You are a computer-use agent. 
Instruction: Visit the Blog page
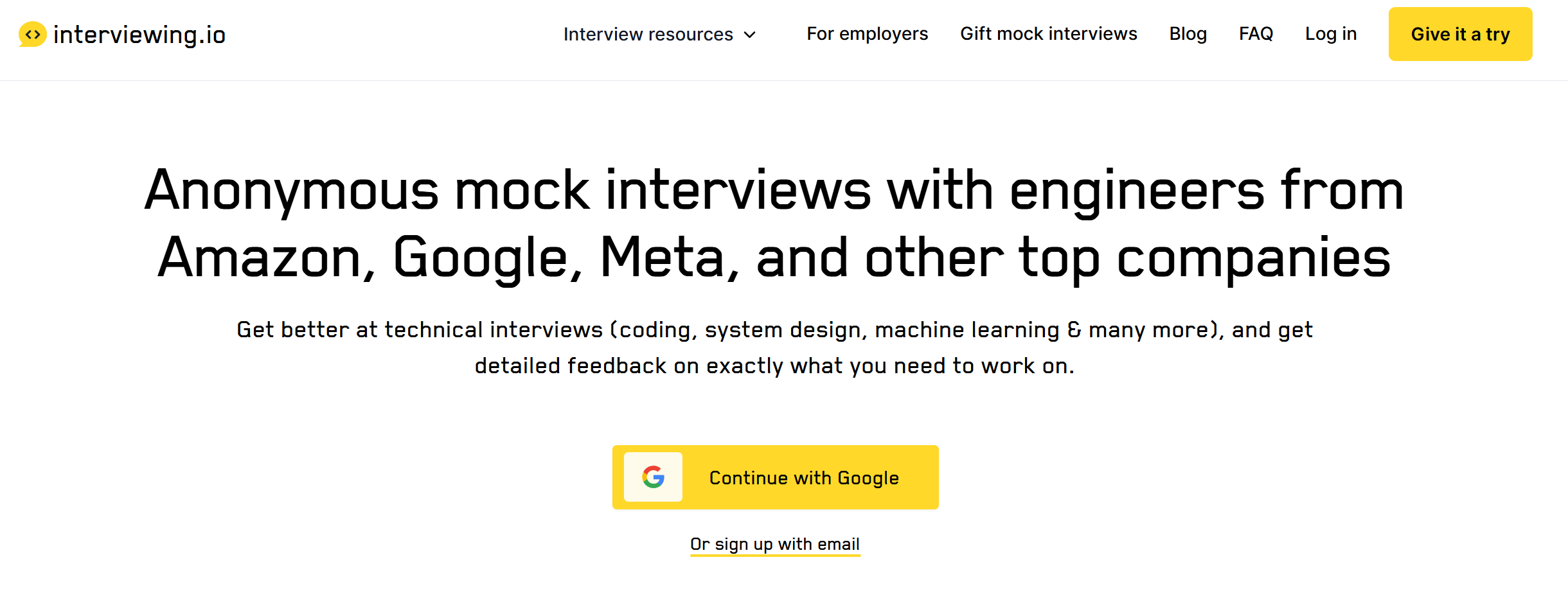1188,33
